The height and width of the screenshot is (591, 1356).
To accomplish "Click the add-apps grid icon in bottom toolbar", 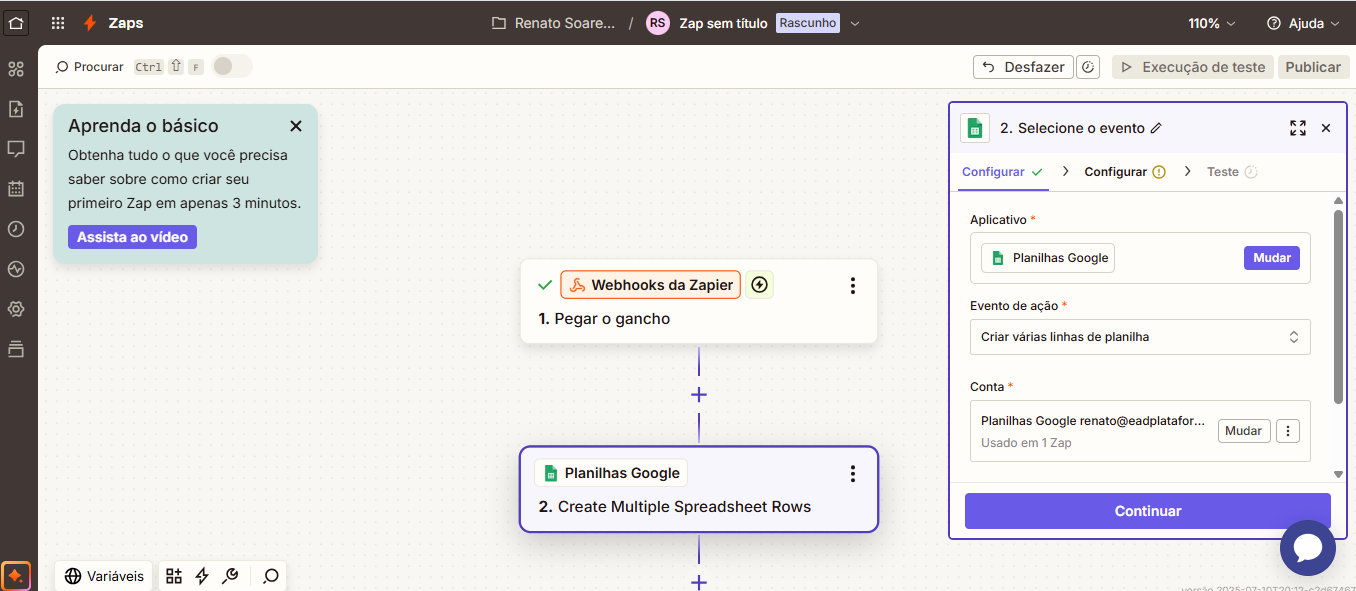I will click(x=174, y=576).
